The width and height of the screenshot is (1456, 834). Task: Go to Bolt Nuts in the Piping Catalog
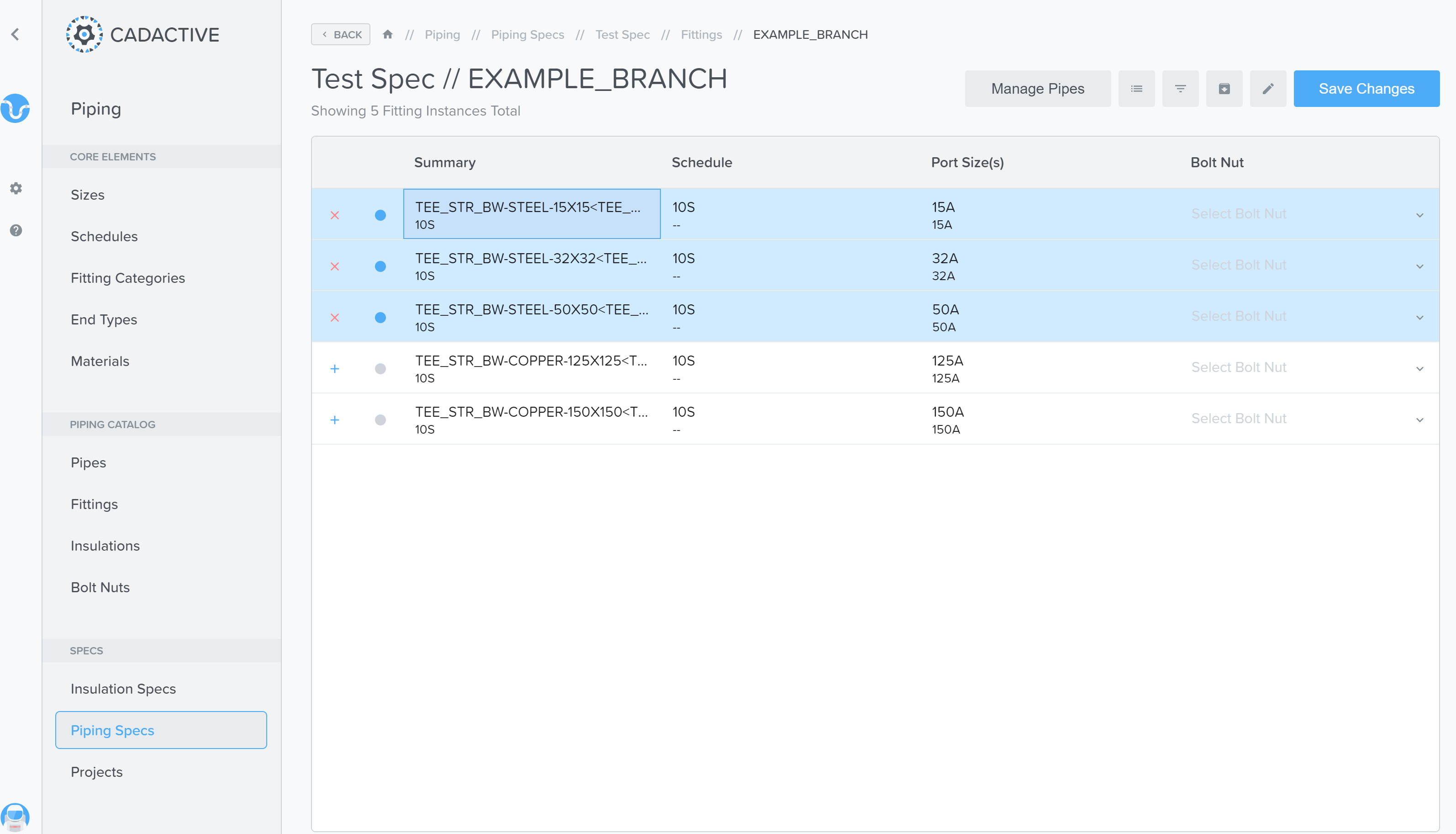[x=100, y=587]
